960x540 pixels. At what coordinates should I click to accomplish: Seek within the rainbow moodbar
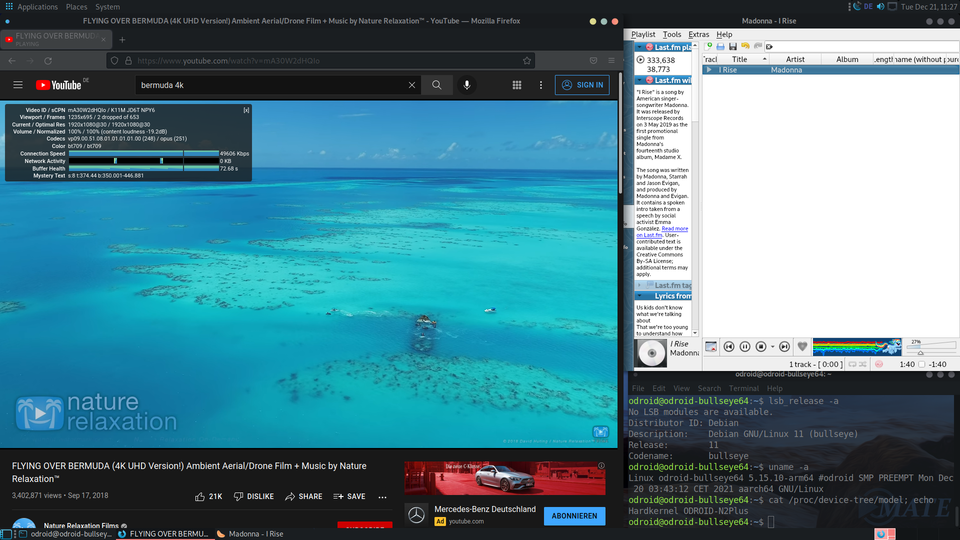(857, 347)
